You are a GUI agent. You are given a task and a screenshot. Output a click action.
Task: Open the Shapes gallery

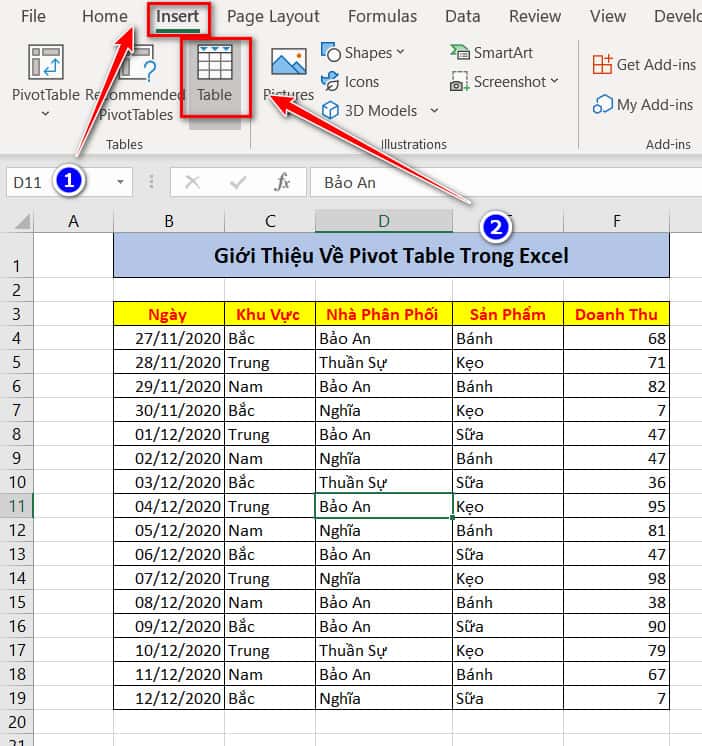coord(363,52)
